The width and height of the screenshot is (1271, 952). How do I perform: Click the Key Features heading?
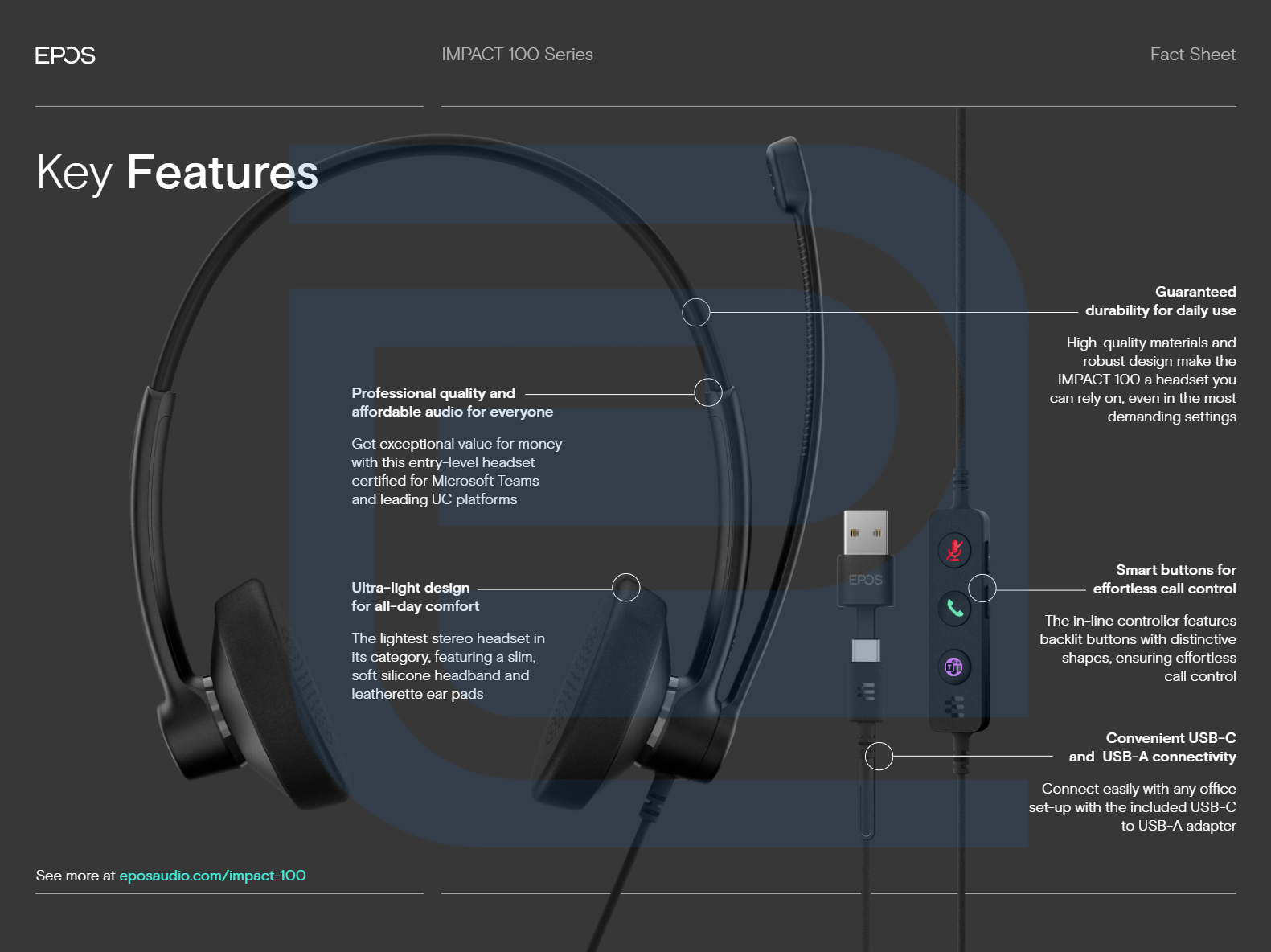(178, 172)
